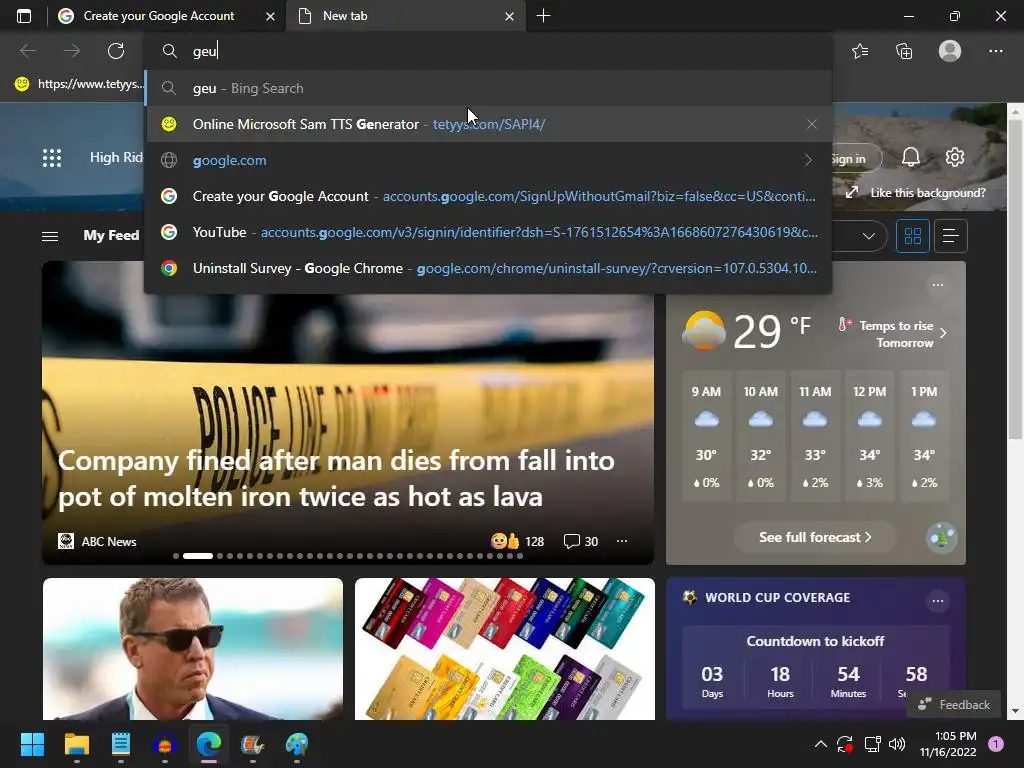Open World Cup card more options

tap(938, 600)
